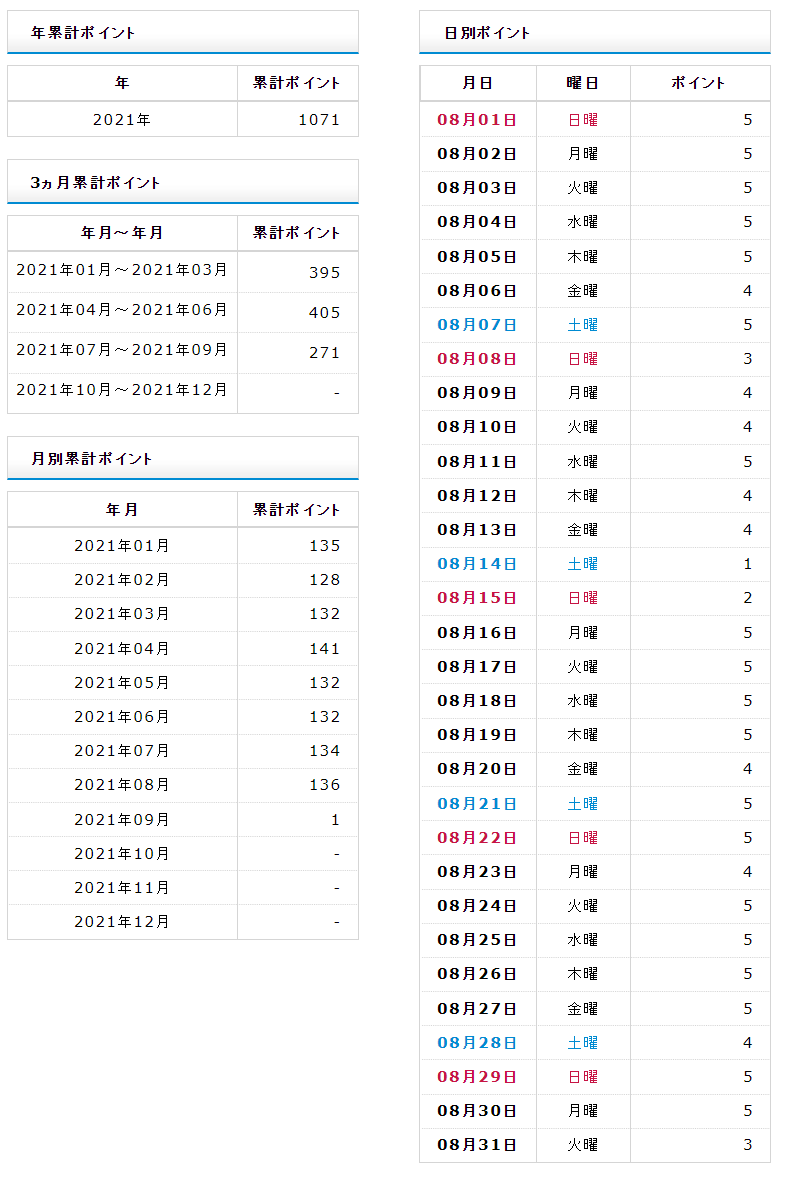Click the monthly value 134
This screenshot has height=1179, width=790.
325,750
